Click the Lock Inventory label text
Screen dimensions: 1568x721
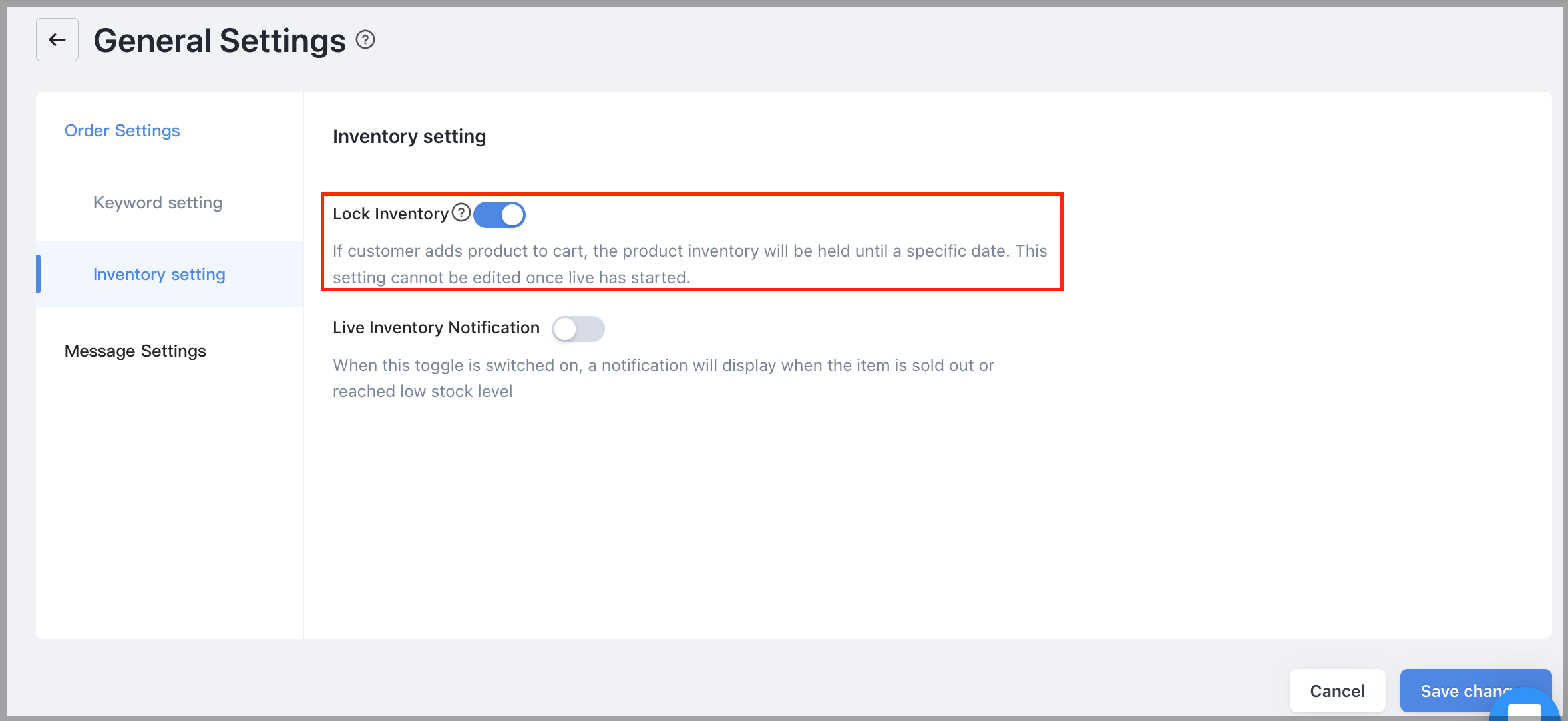click(x=391, y=214)
